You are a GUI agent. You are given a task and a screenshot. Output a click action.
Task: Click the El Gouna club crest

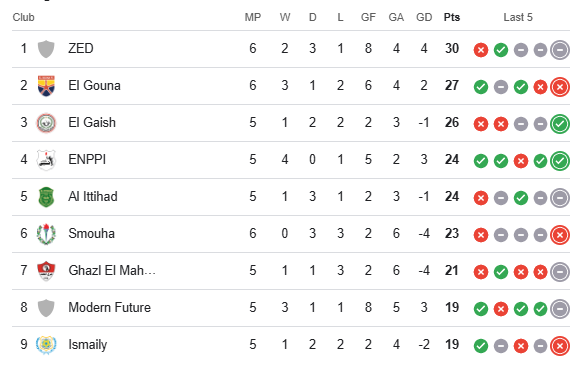click(x=46, y=86)
